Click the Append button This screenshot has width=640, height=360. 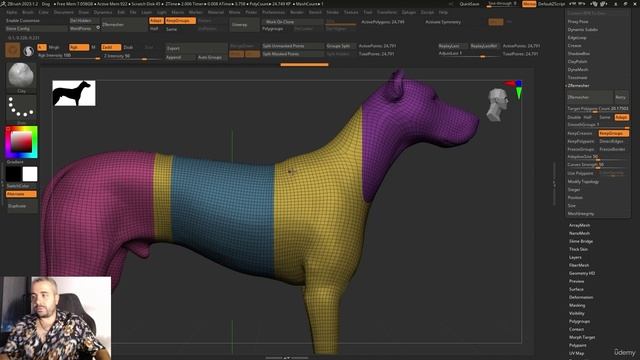pyautogui.click(x=180, y=58)
